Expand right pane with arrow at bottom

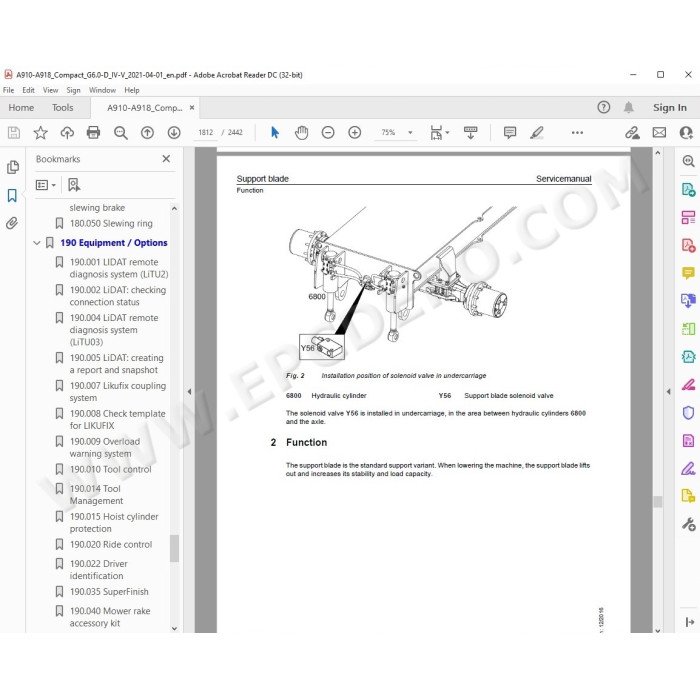point(689,622)
